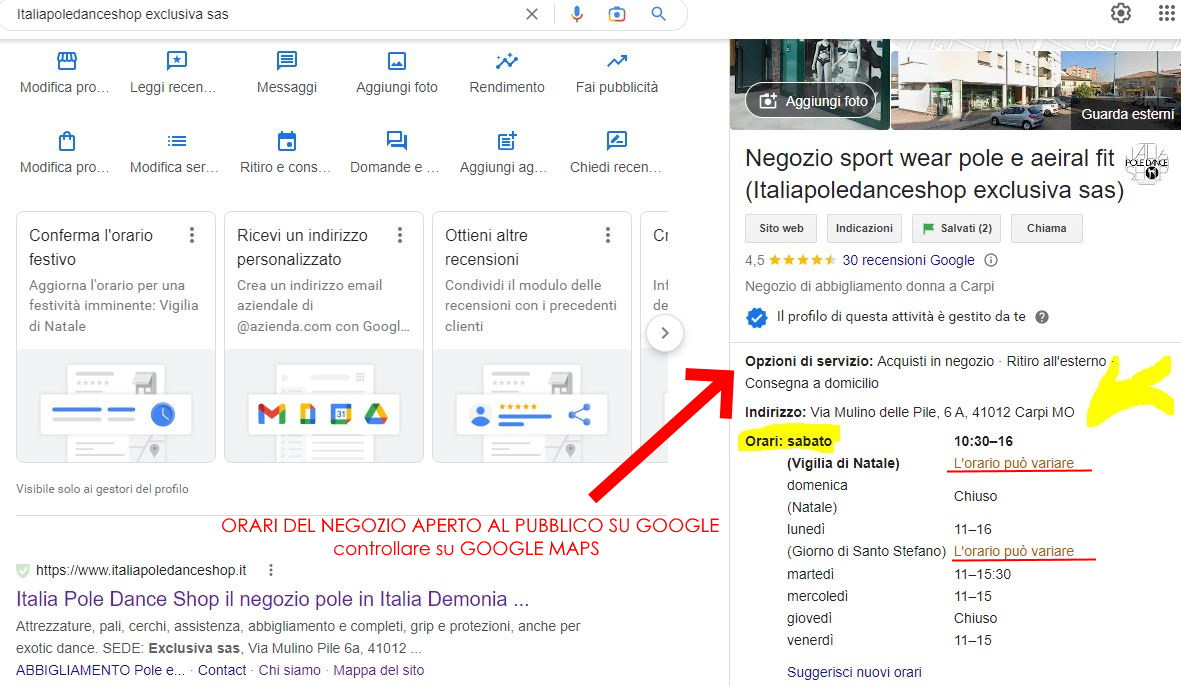Click the magnifying glass search icon

click(x=658, y=14)
